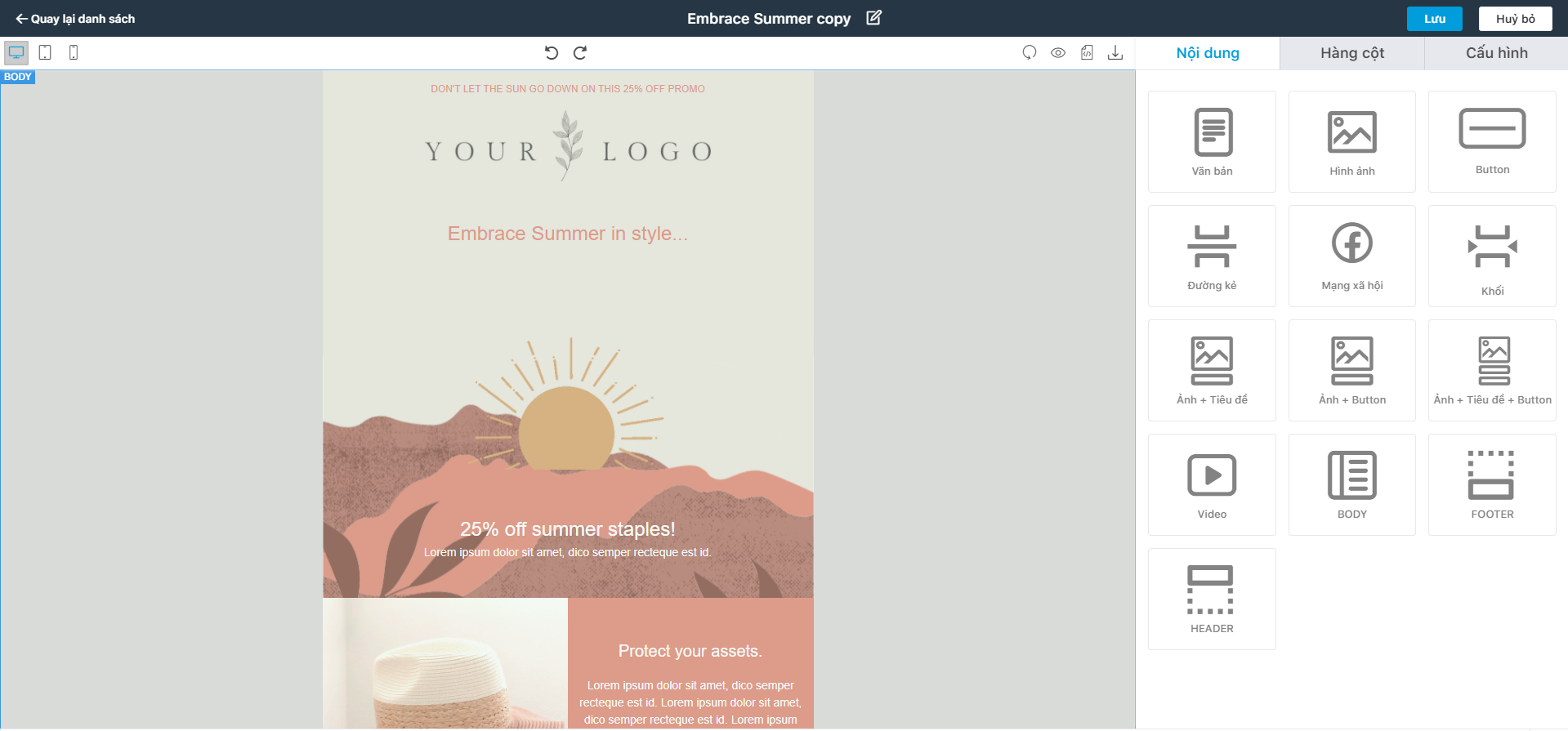Switch to tablet preview mode
1568x731 pixels.
45,53
